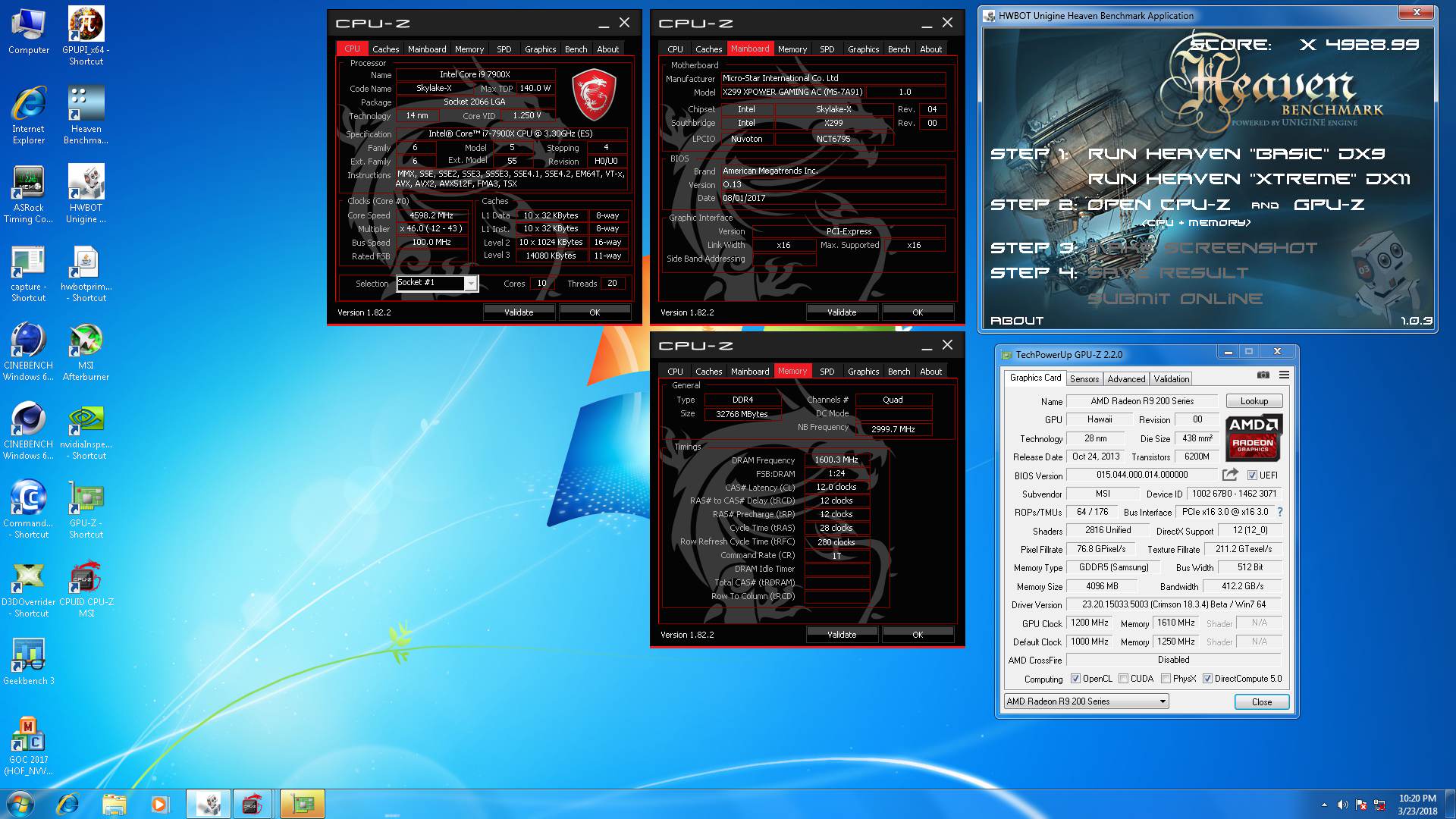Open nvidiaInspector shortcut icon
Image resolution: width=1456 pixels, height=819 pixels.
(86, 430)
